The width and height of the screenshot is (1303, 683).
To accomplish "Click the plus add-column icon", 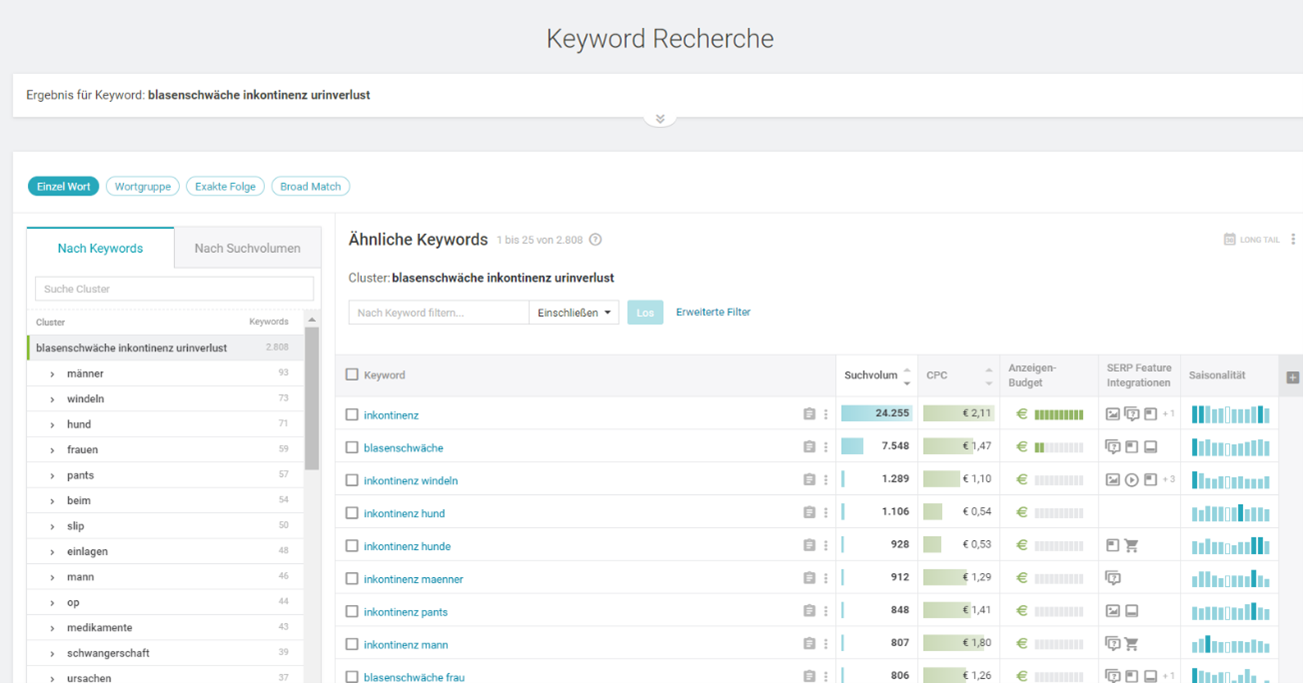I will point(1293,377).
